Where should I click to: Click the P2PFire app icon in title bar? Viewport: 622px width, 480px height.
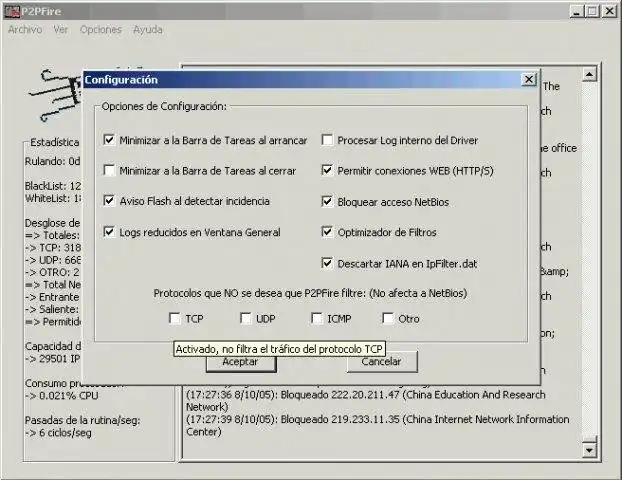tap(12, 11)
